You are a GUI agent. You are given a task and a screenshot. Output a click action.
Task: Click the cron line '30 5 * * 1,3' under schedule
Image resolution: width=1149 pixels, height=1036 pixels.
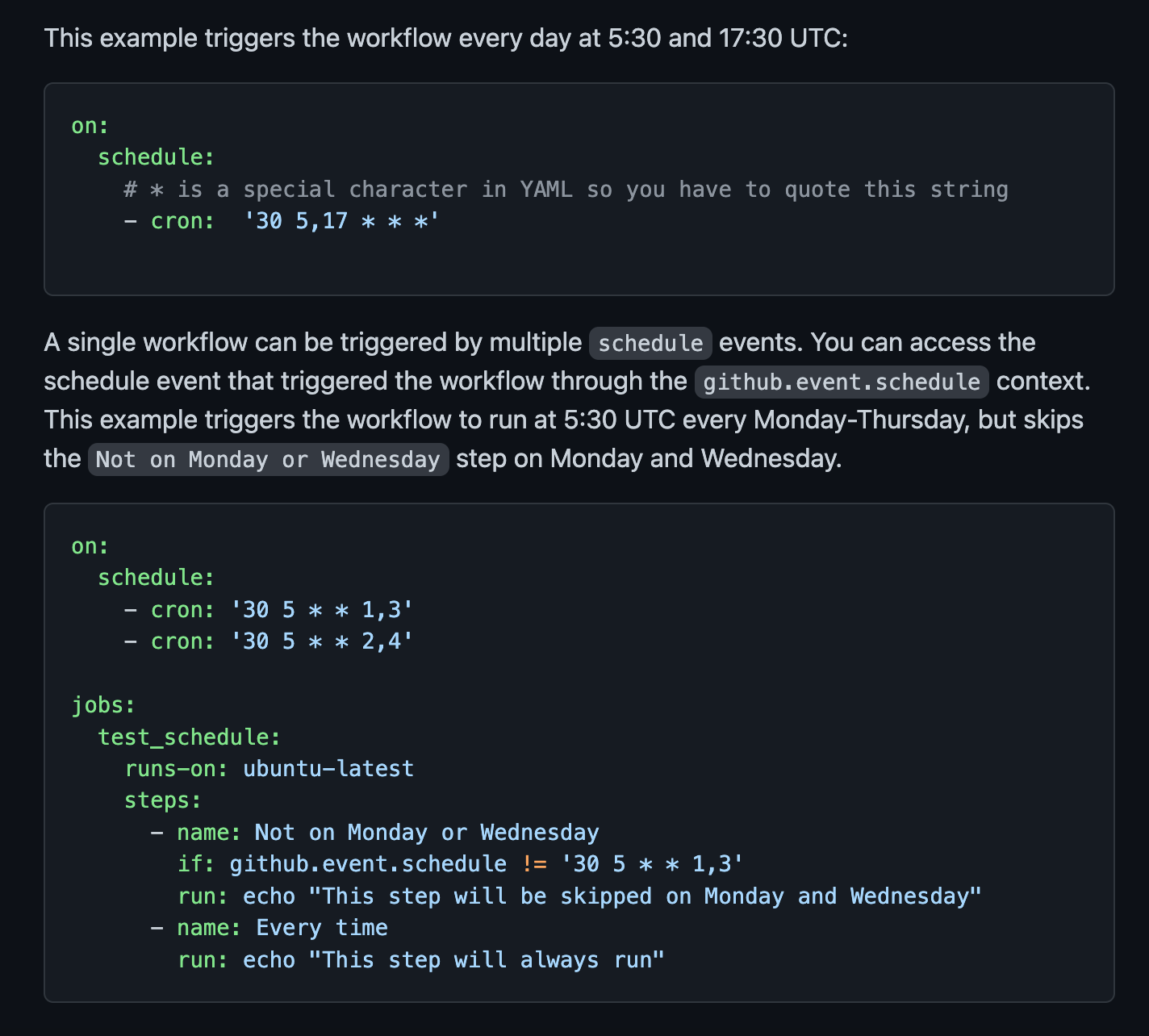pos(269,609)
